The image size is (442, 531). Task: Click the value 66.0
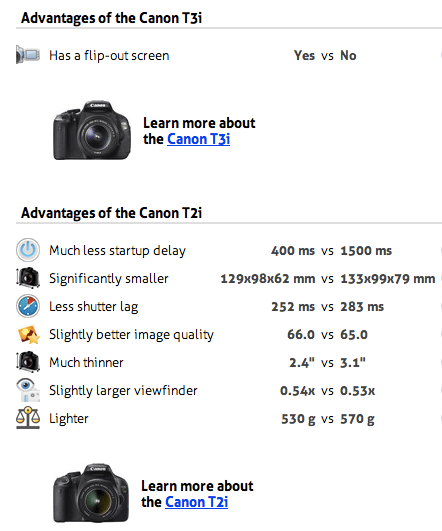pyautogui.click(x=301, y=335)
